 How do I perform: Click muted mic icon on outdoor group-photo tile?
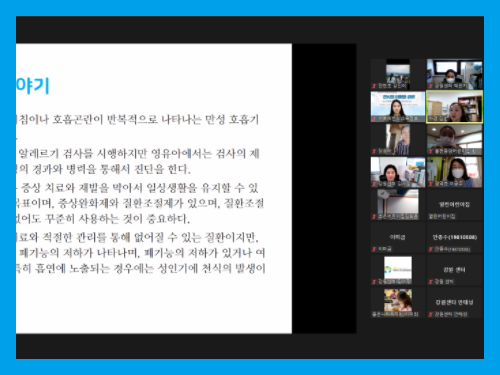(374, 86)
